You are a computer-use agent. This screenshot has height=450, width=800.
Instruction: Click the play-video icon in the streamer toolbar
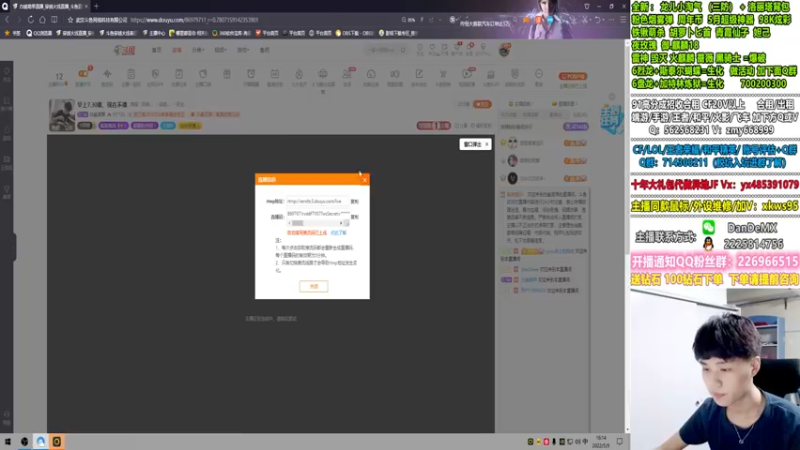point(466,74)
